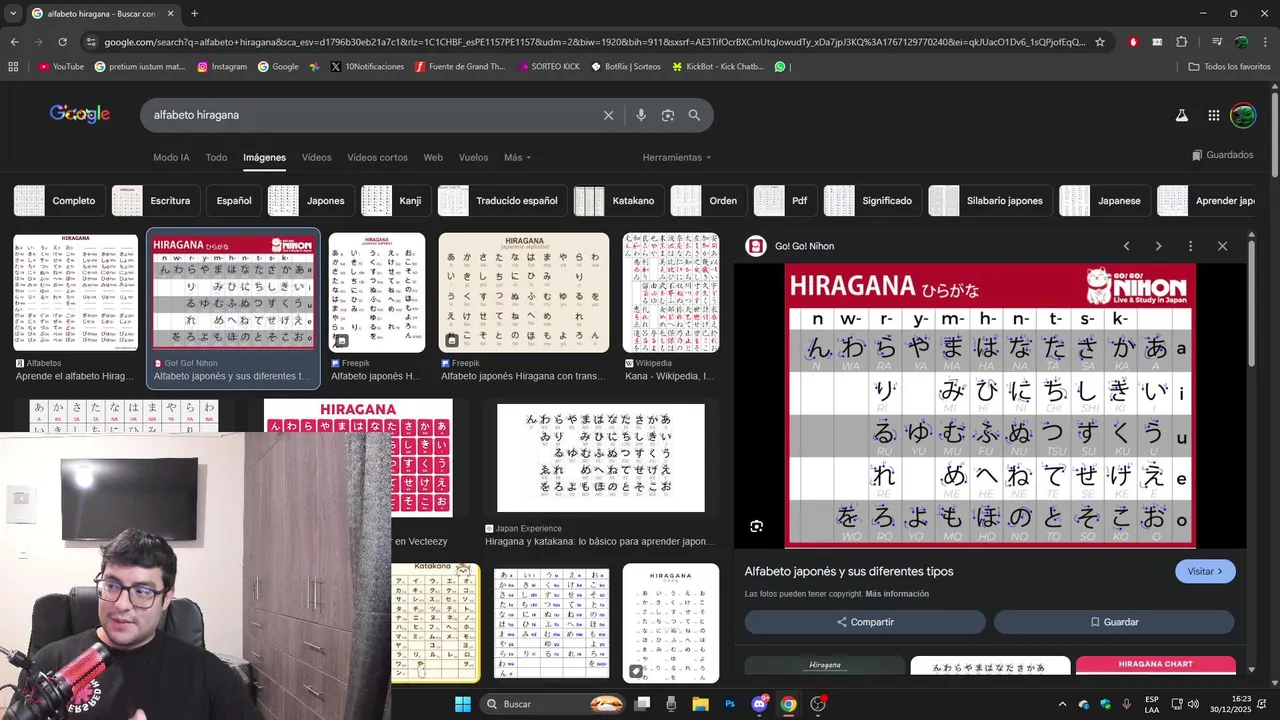Reload the page
The width and height of the screenshot is (1280, 720).
pos(62,42)
